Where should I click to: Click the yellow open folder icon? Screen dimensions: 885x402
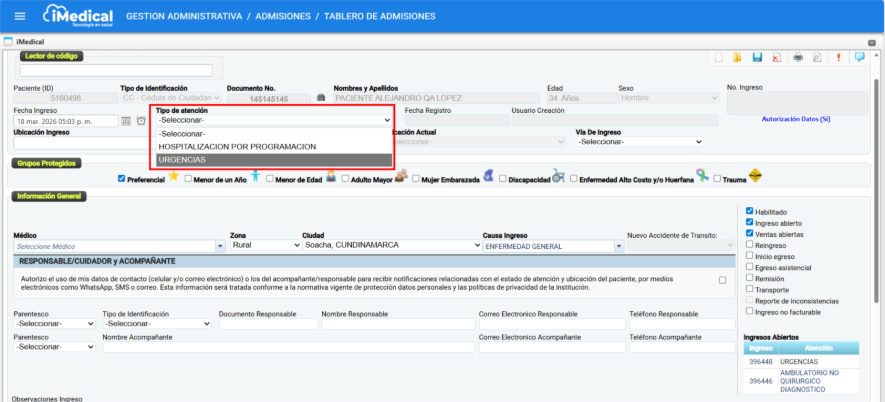(737, 57)
